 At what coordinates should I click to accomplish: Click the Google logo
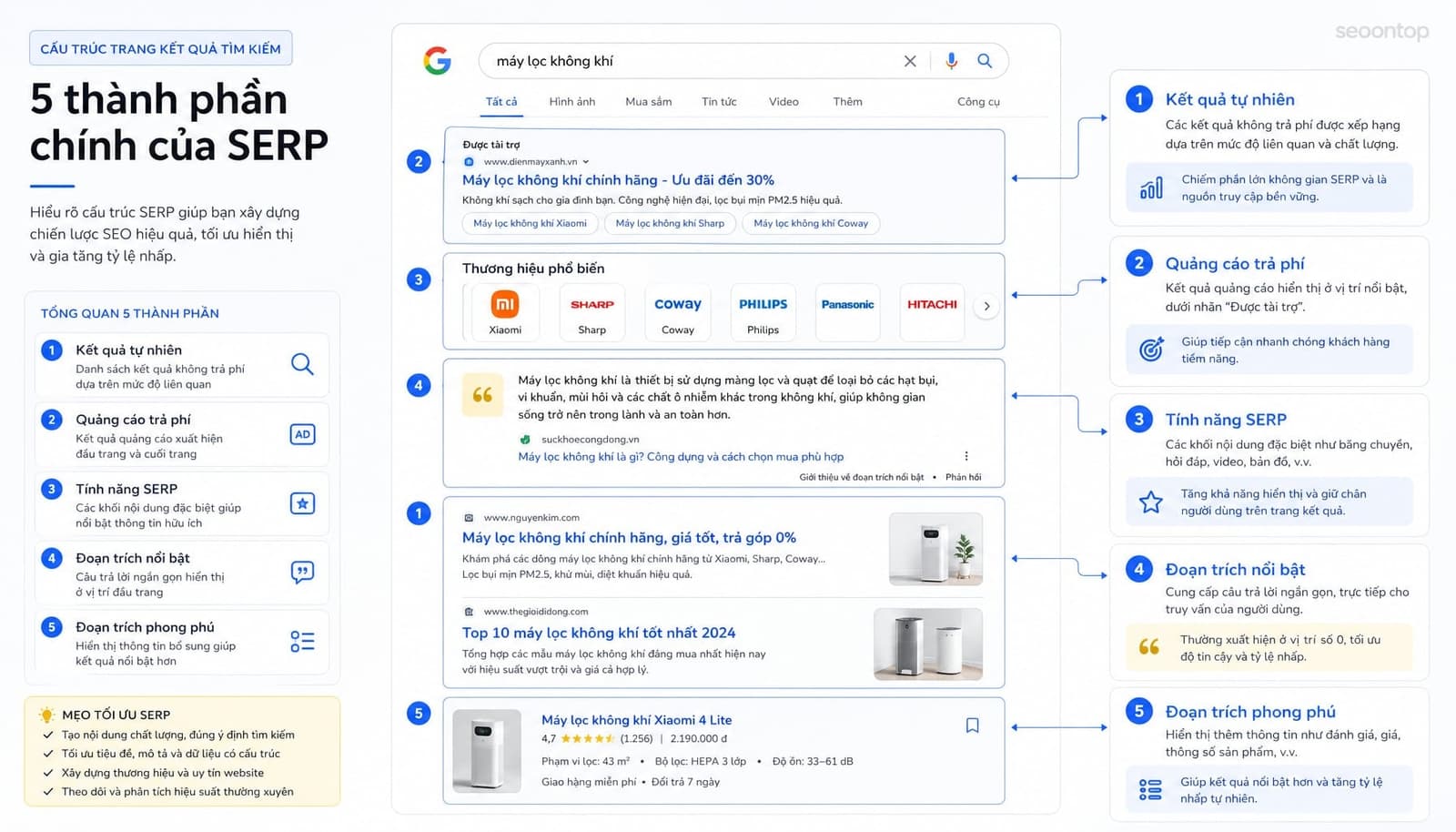click(438, 61)
